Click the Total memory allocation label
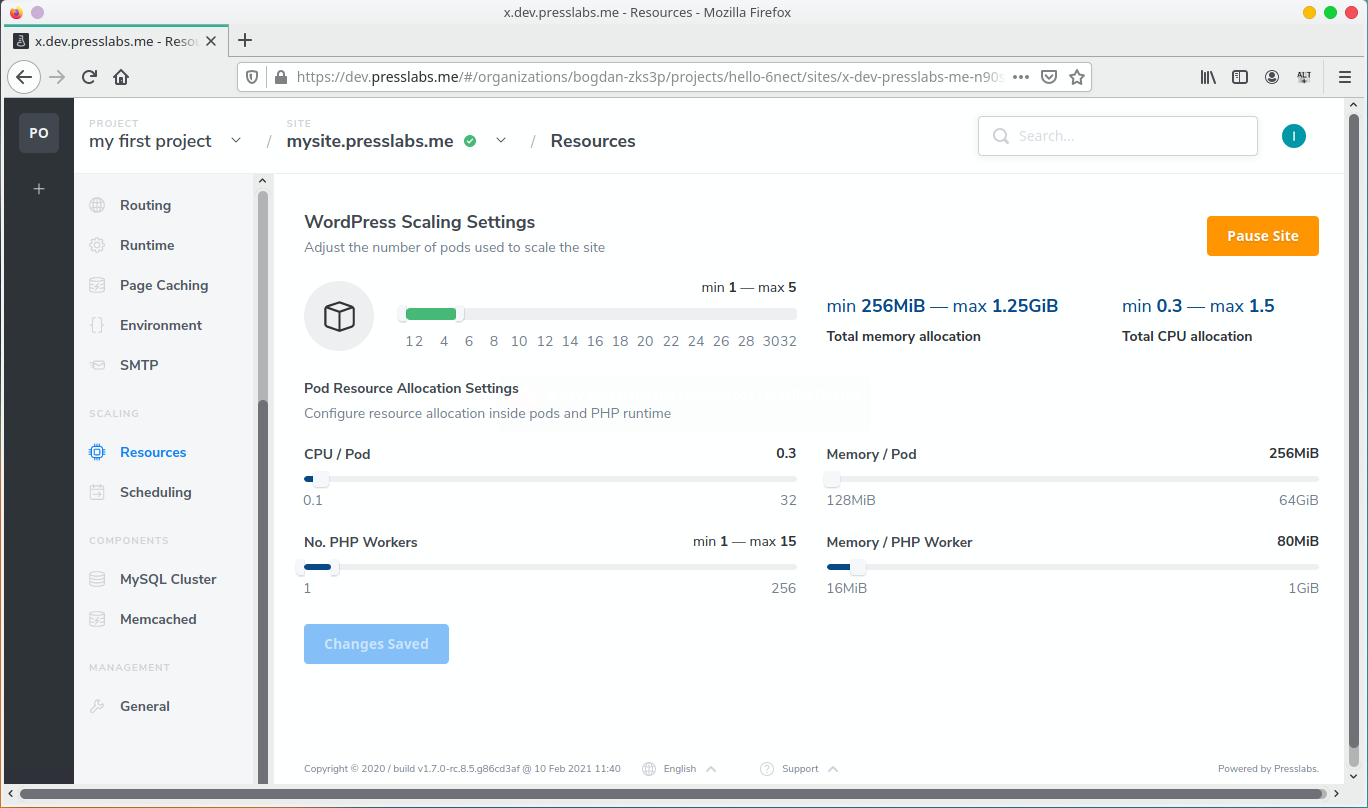This screenshot has width=1368, height=808. point(903,336)
